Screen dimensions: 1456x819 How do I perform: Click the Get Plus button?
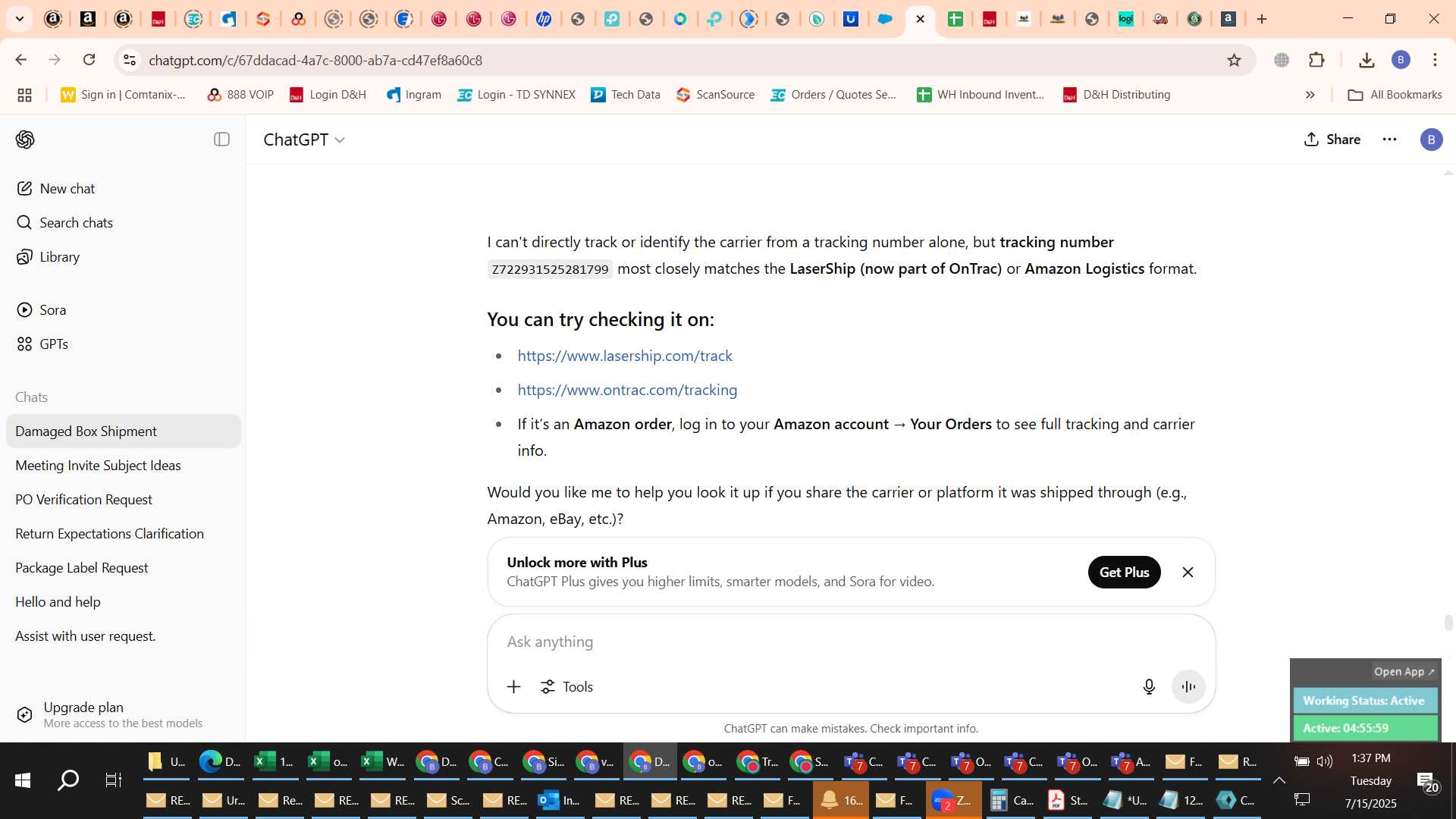1124,573
